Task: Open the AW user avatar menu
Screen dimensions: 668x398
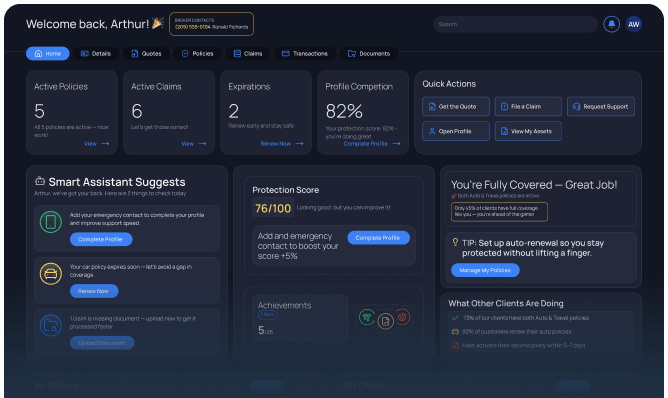Action: point(633,24)
